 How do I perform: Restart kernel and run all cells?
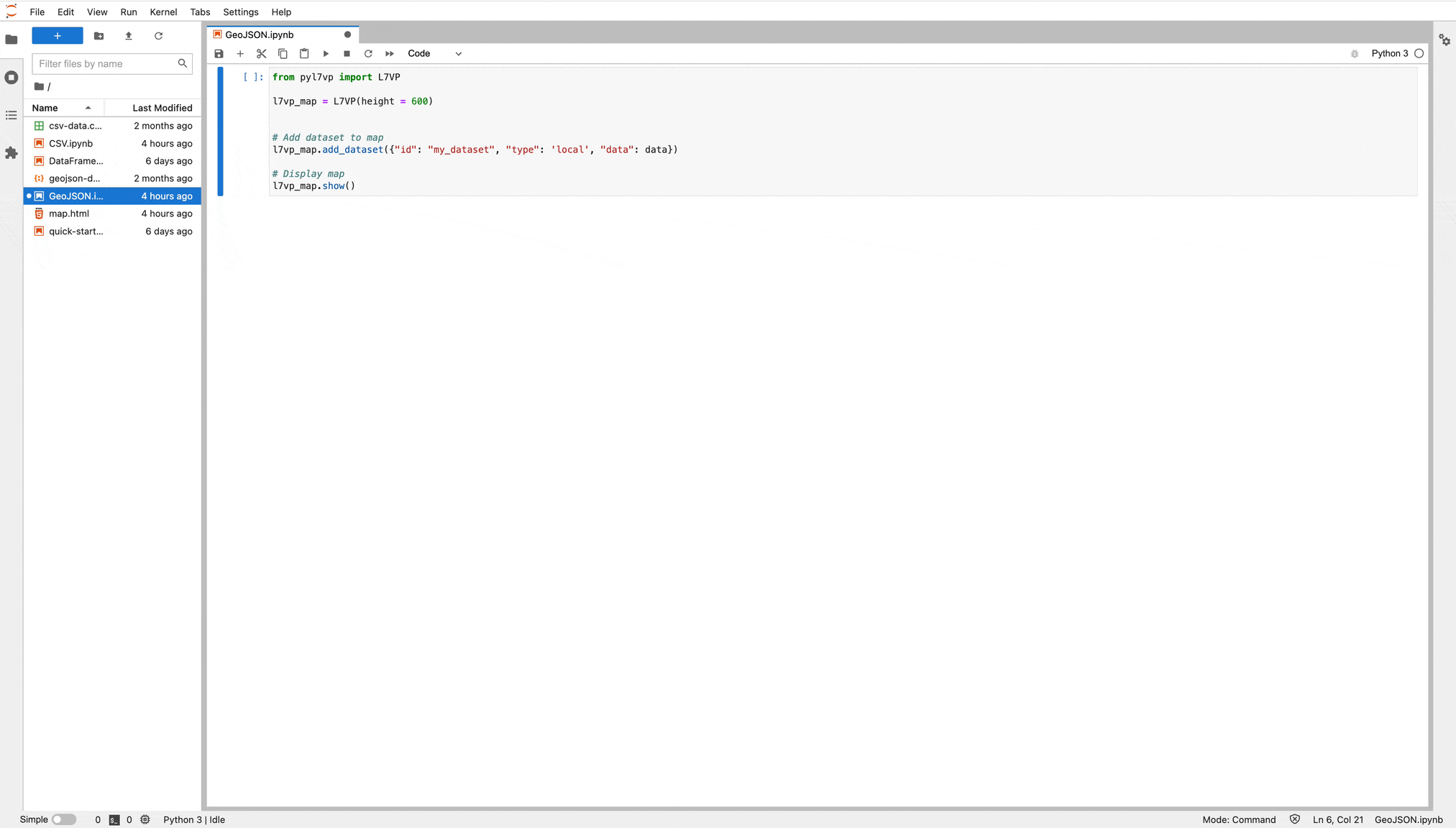point(389,53)
